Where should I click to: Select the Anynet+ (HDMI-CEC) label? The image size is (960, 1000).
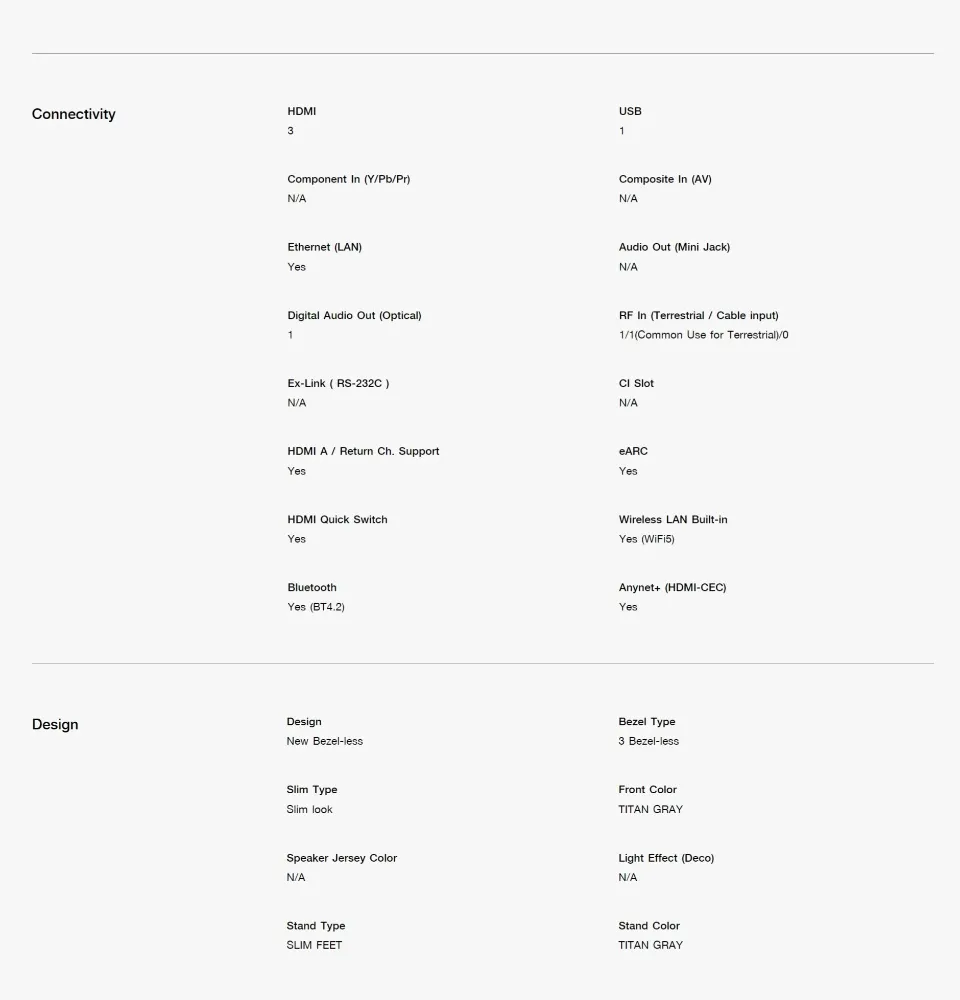click(x=672, y=587)
